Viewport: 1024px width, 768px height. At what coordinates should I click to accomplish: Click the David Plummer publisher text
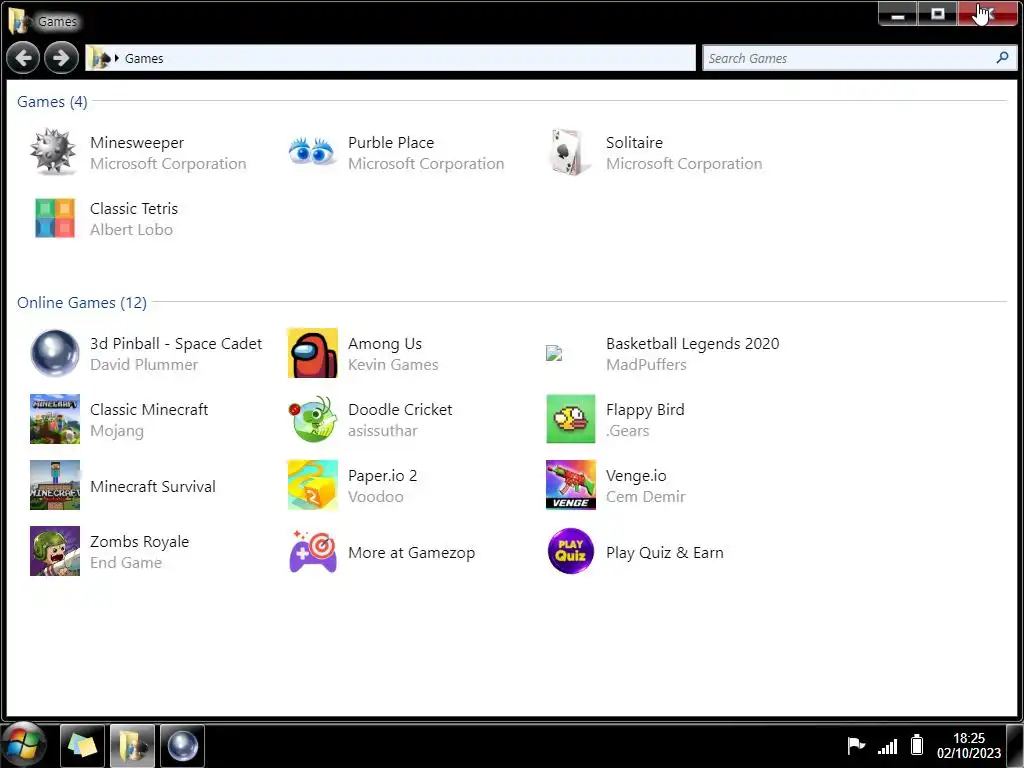tap(144, 364)
